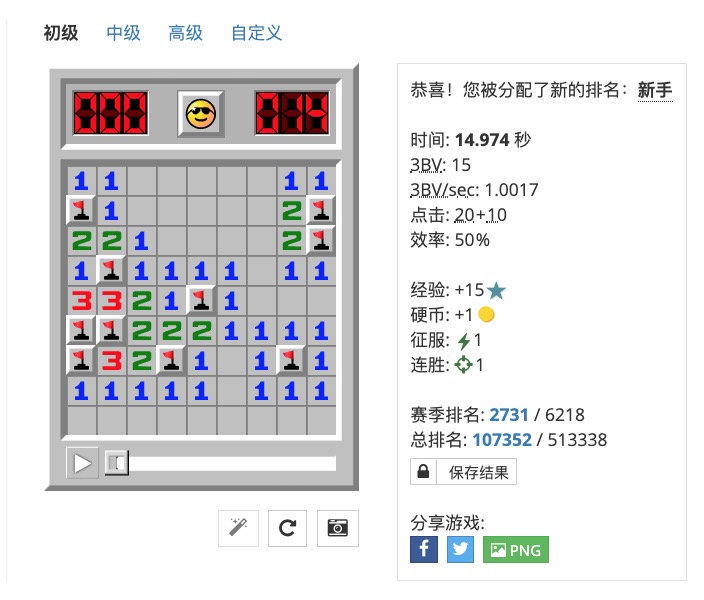Viewport: 704px width, 600px height.
Task: Click the red timer display
Action: point(292,113)
